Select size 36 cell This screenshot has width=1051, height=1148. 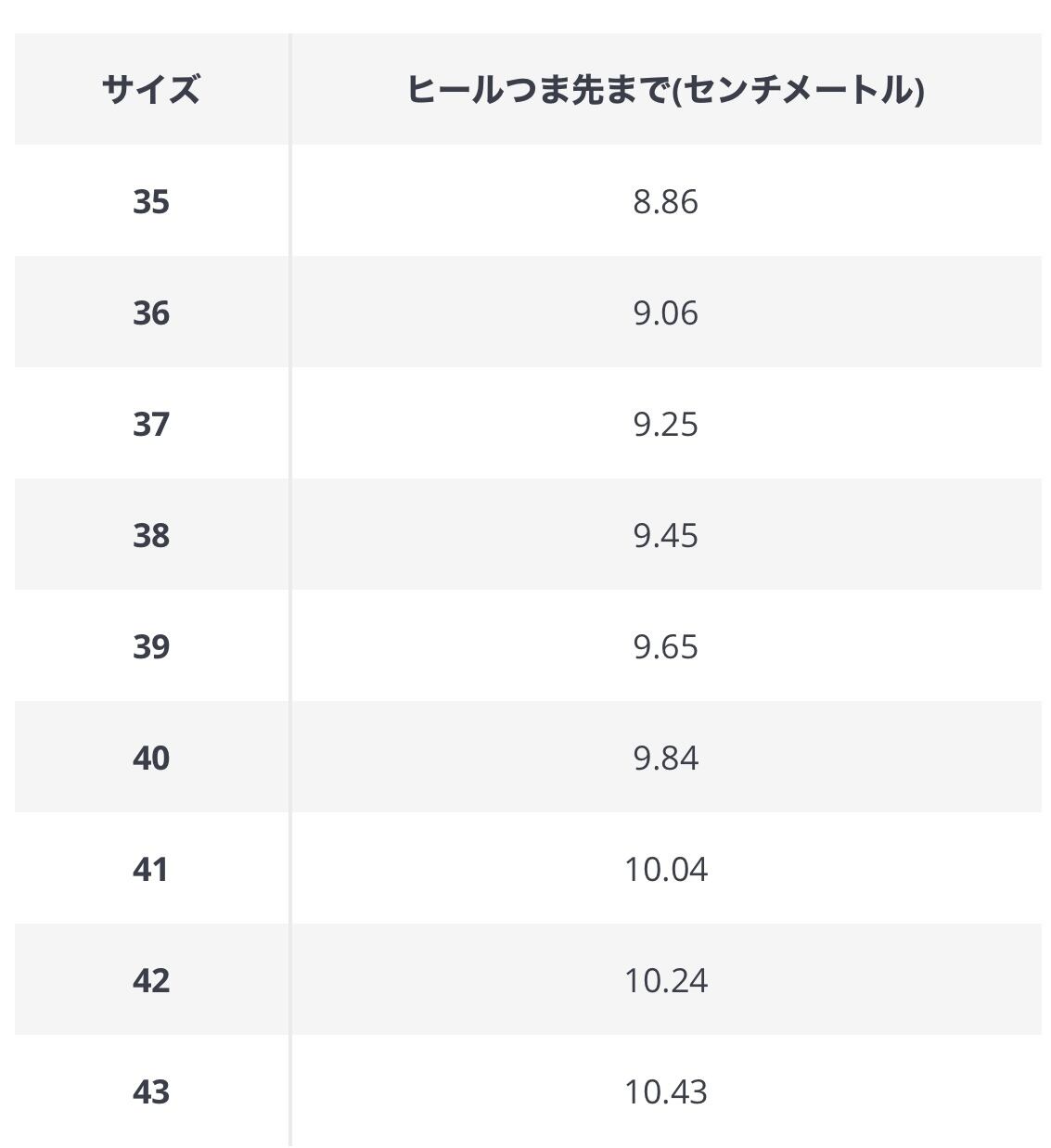click(x=151, y=313)
